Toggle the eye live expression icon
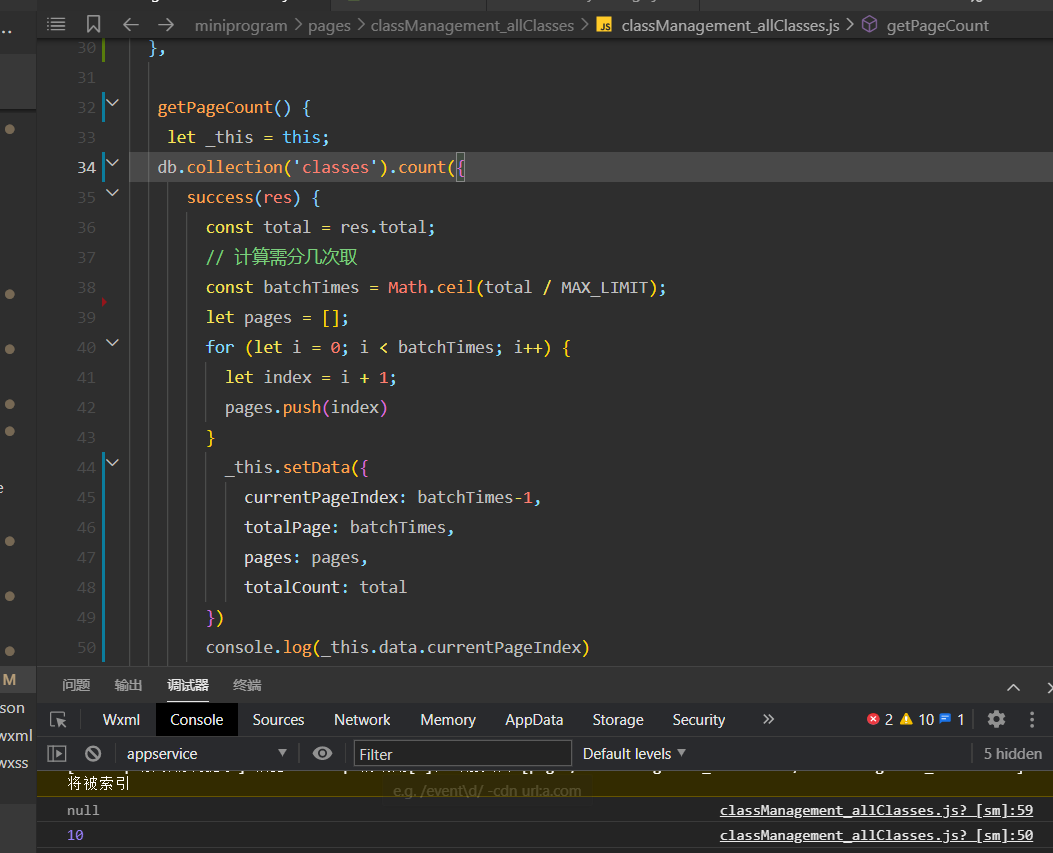Screen dimensions: 1053x853 (x=322, y=753)
